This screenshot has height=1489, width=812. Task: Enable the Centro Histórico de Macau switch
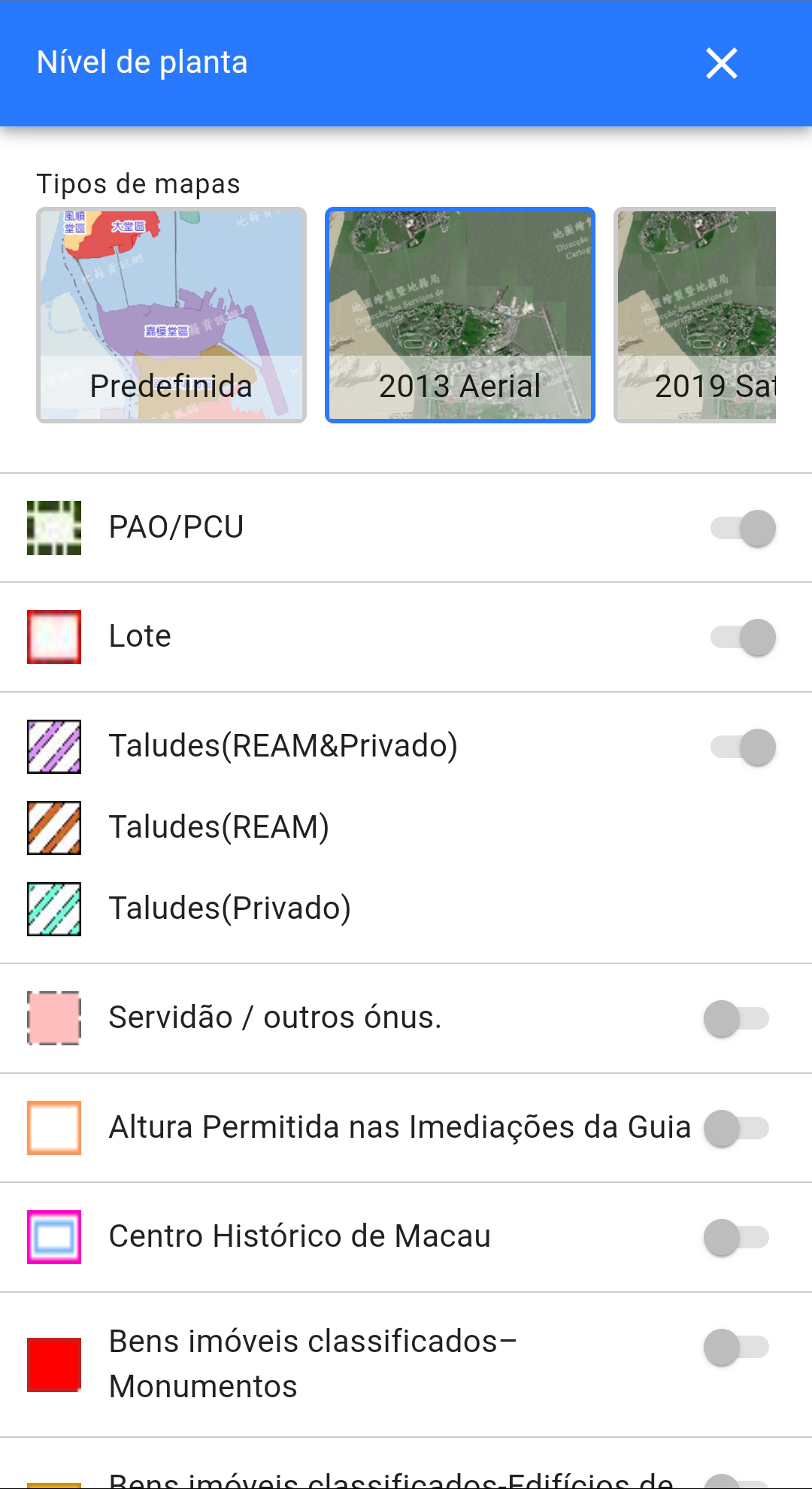736,1237
